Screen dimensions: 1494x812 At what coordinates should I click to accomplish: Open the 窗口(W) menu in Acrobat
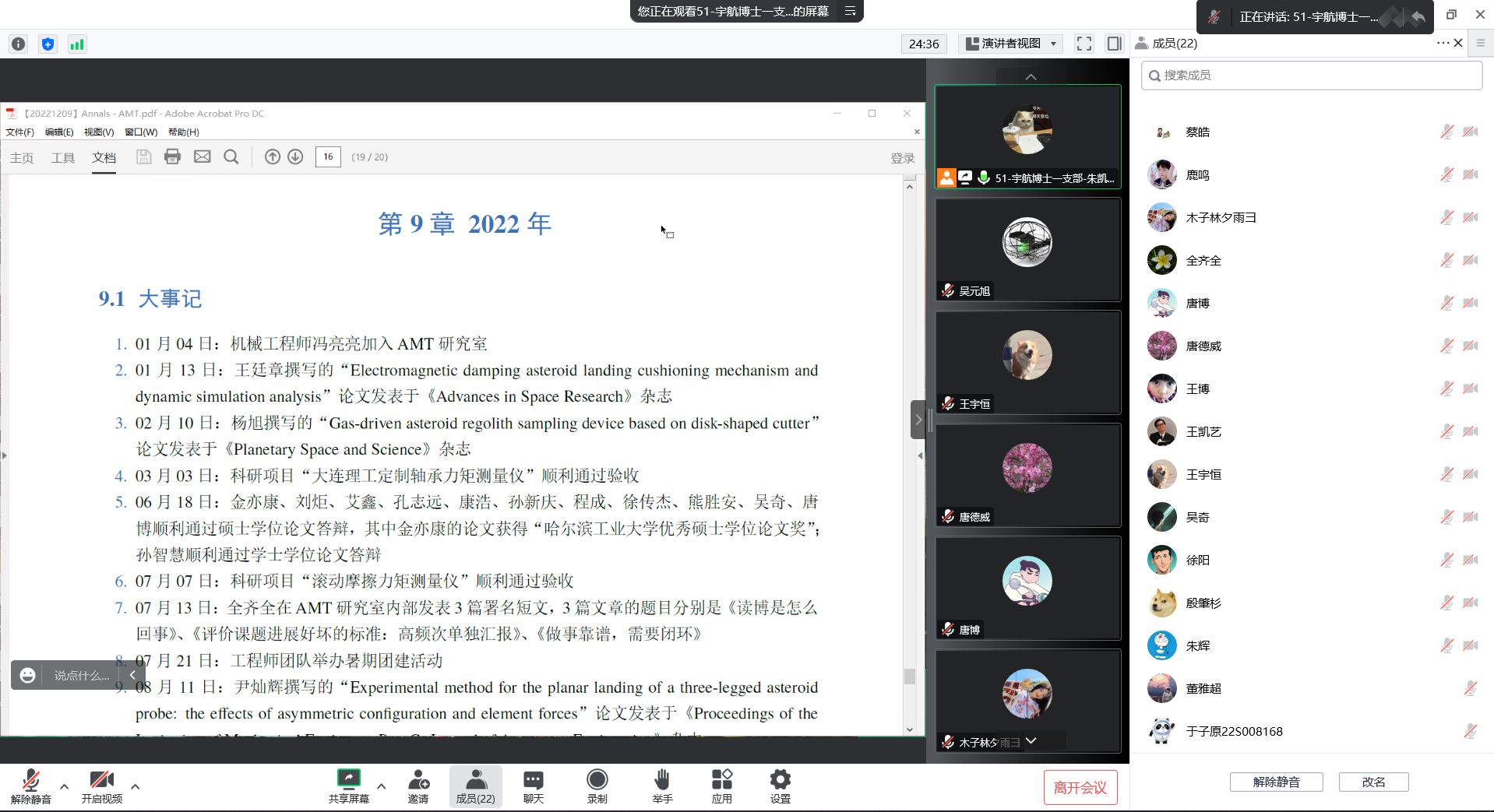coord(141,132)
